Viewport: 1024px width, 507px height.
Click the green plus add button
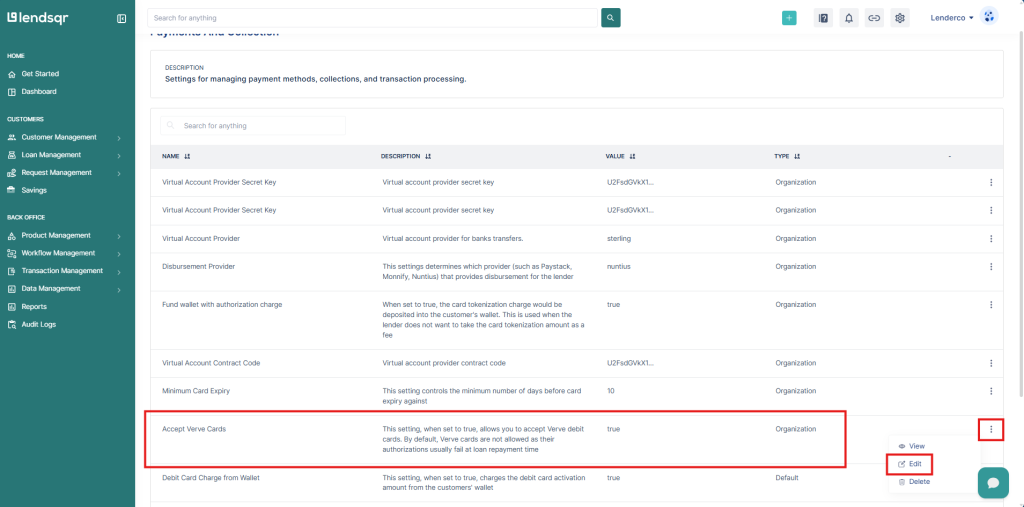[789, 18]
